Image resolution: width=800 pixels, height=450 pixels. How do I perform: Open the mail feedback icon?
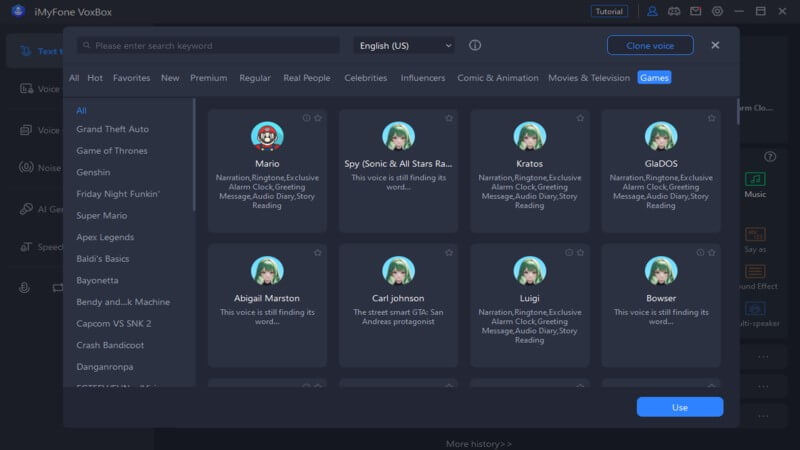(x=695, y=11)
